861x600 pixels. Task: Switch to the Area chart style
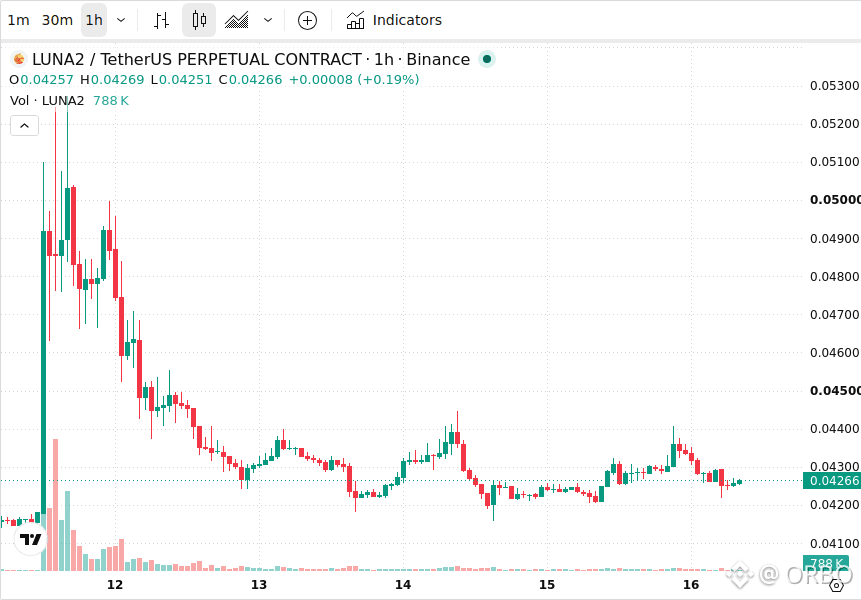[237, 20]
